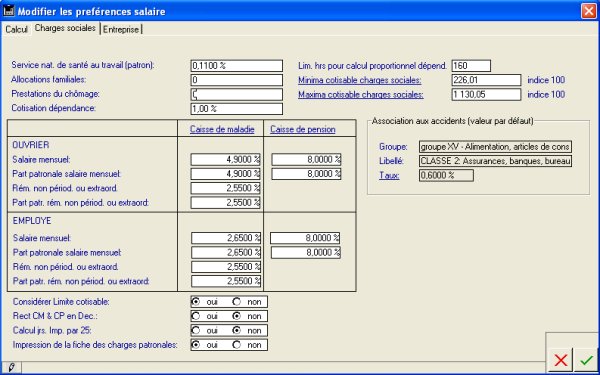Edit the Maxima cotisable value 1 130,05
The height and width of the screenshot is (375, 600).
click(486, 95)
